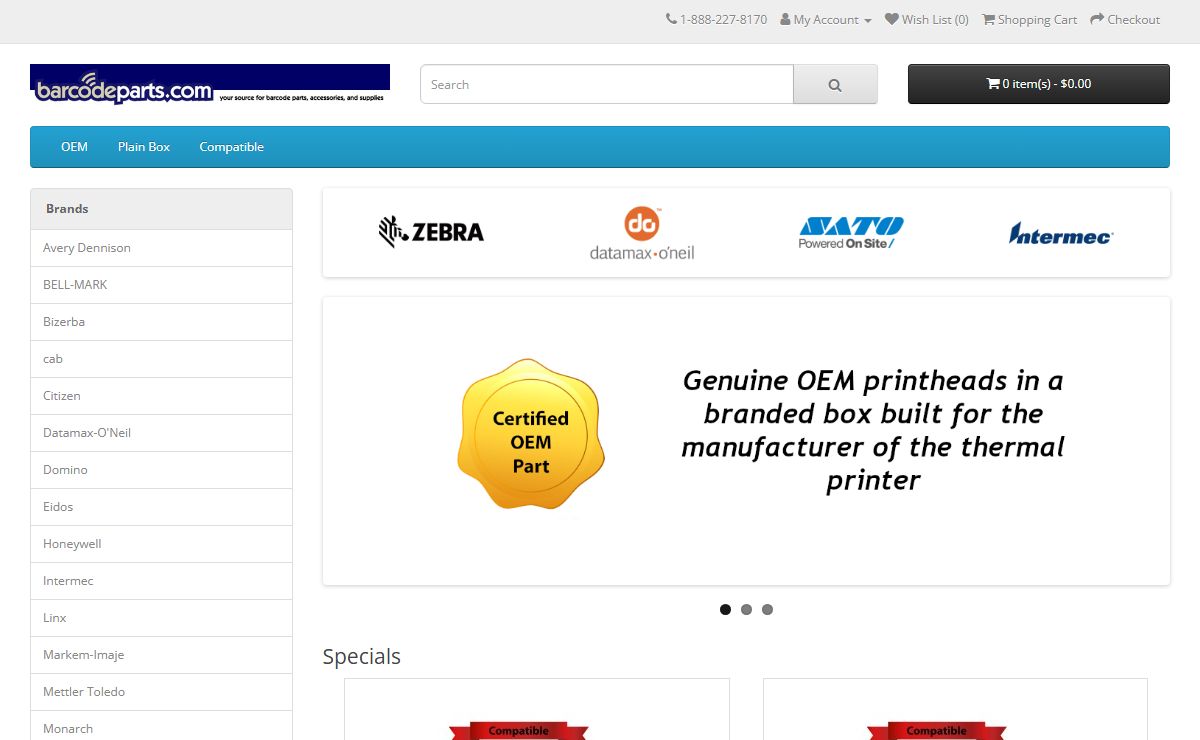Open Eidos brand in sidebar

tap(161, 507)
